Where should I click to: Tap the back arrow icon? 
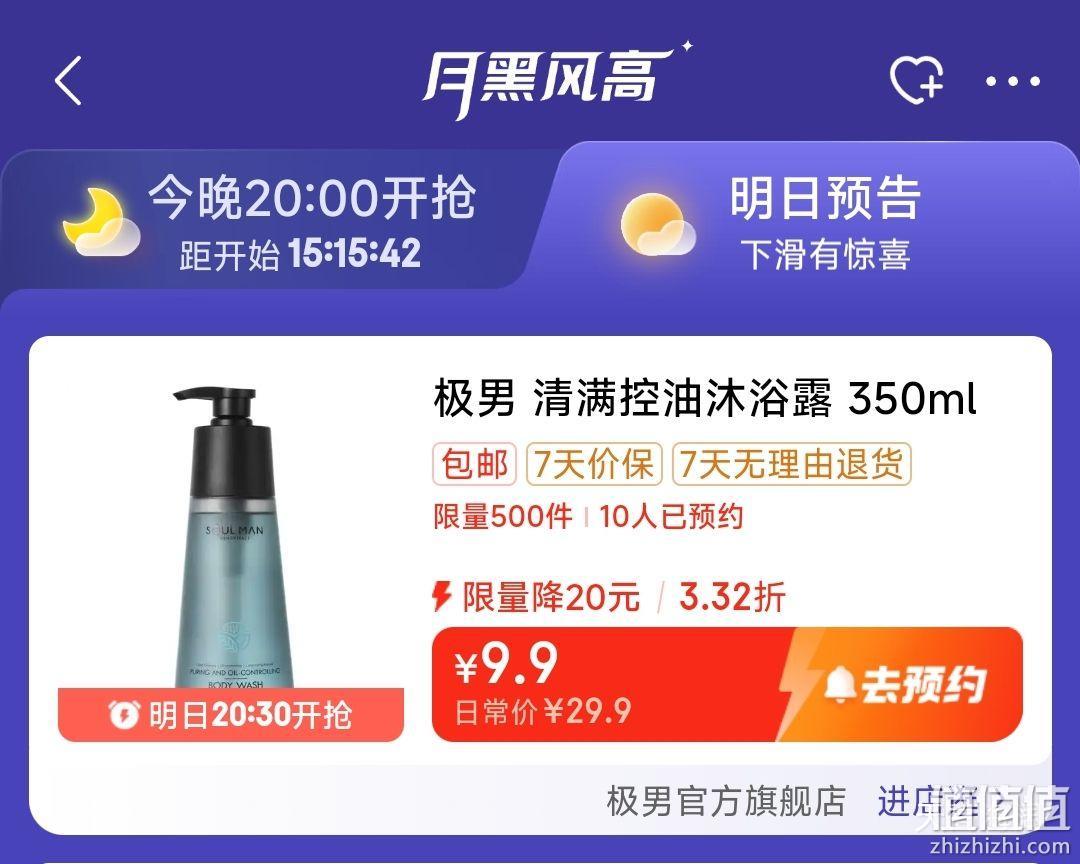[68, 81]
